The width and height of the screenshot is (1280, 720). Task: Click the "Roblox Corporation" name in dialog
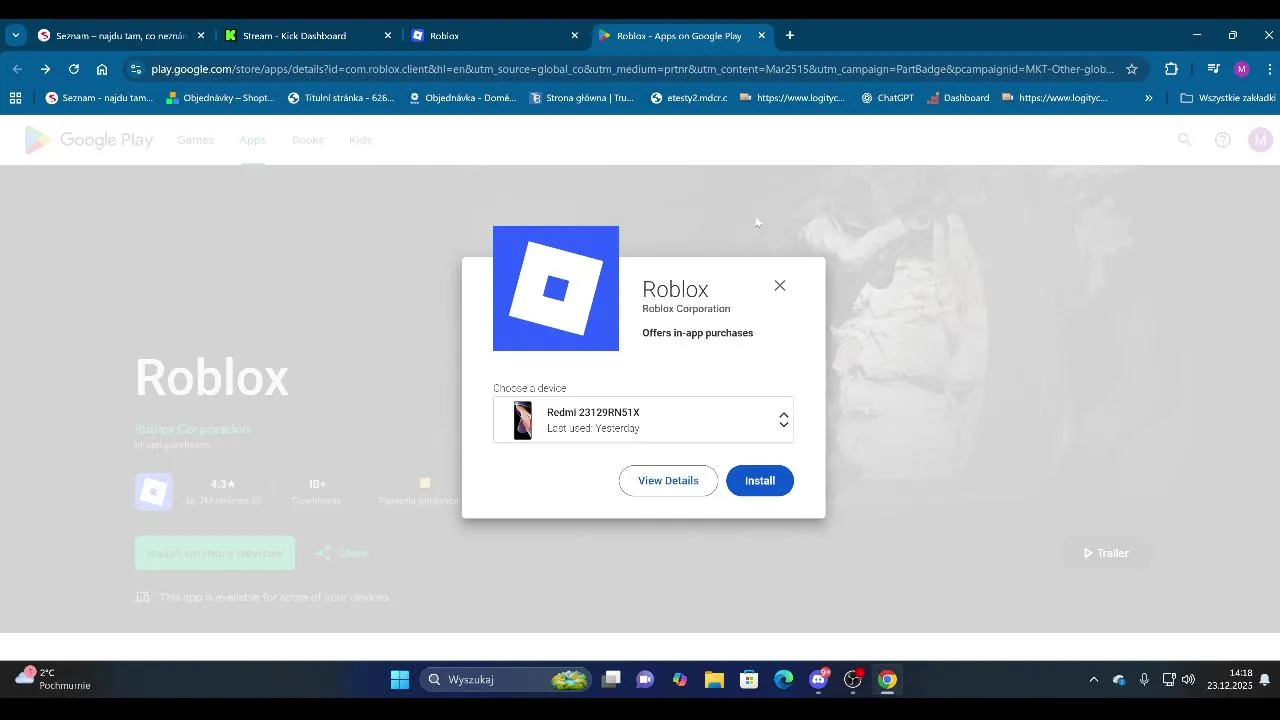click(x=686, y=309)
